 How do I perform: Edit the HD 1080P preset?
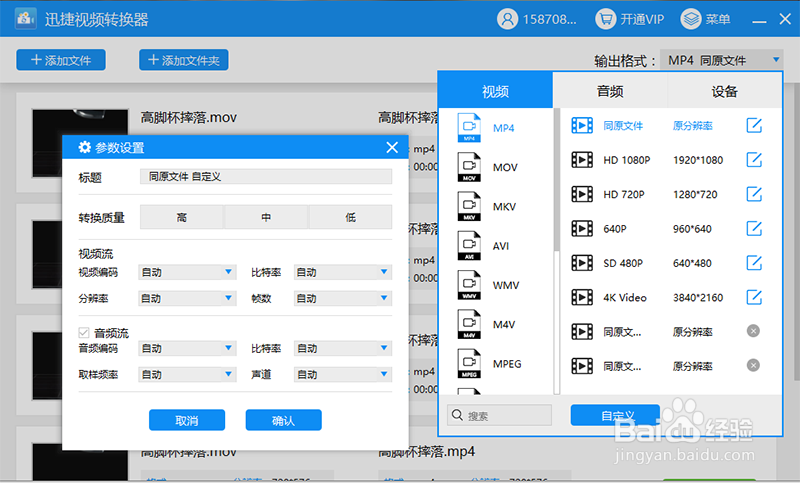click(754, 160)
